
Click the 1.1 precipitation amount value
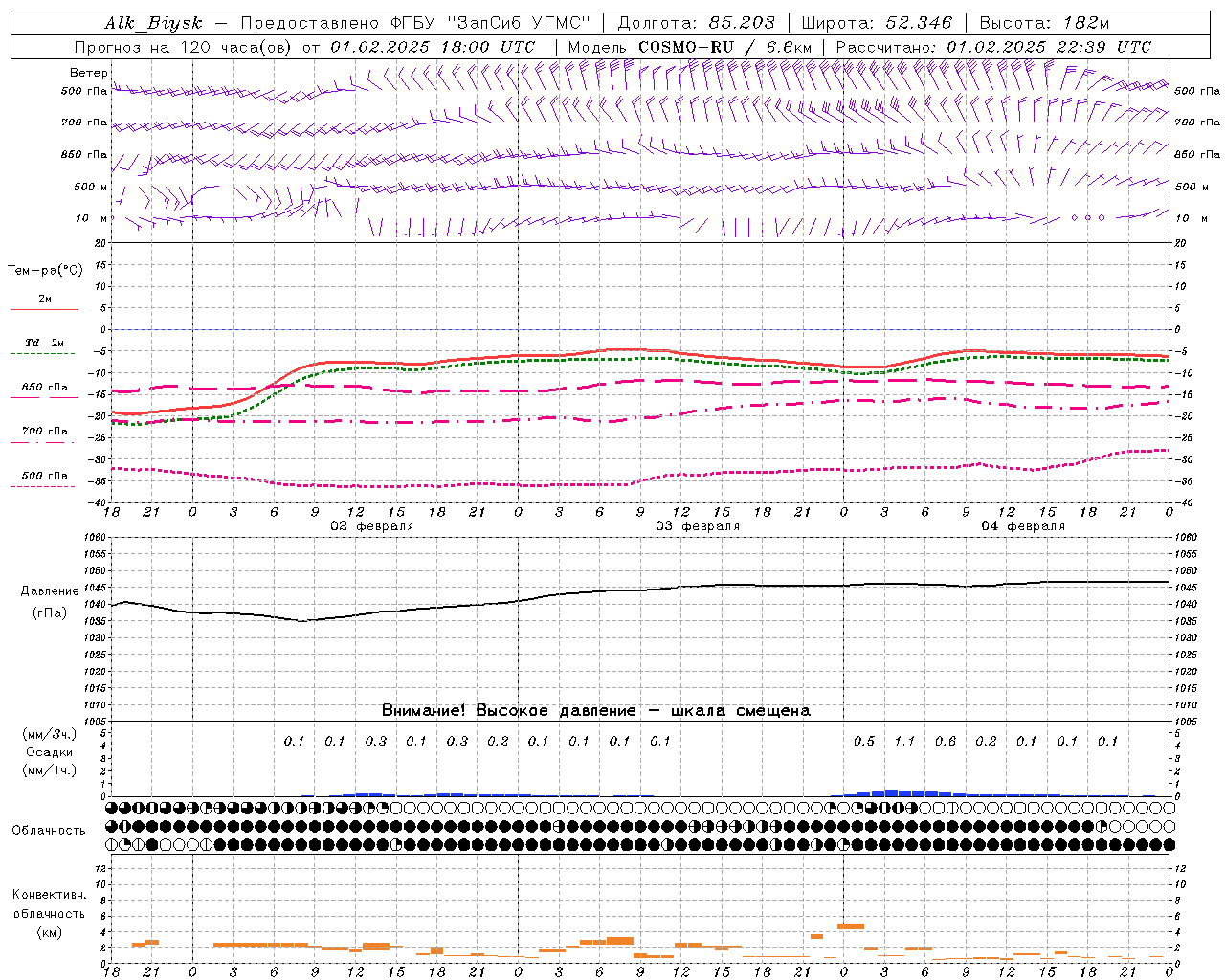tap(904, 741)
